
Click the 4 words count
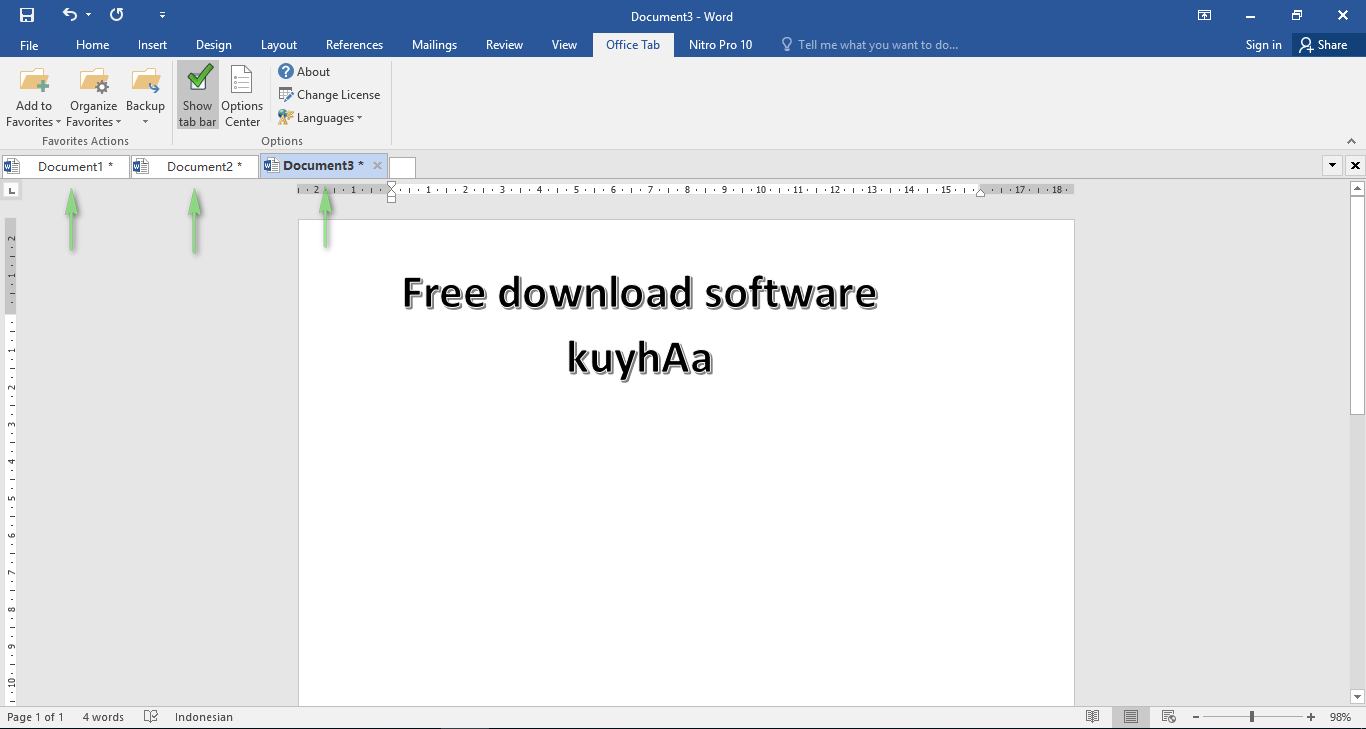pos(103,717)
